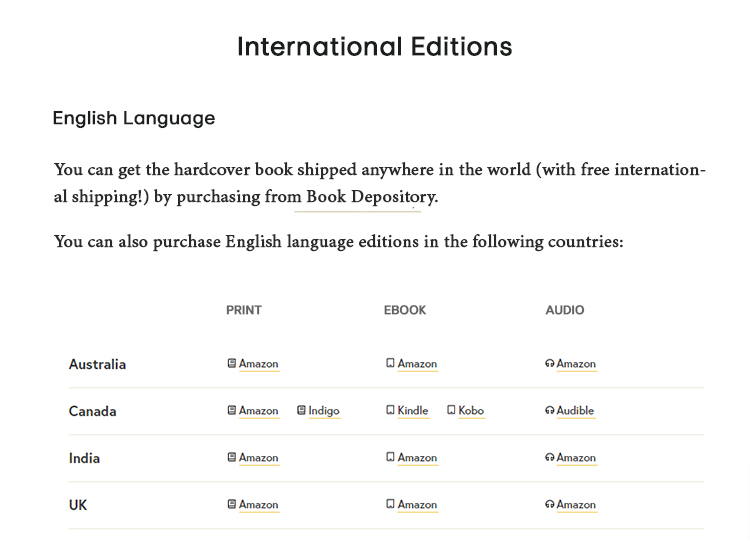Click book icon beside Australia print Amazon
This screenshot has height=557, width=750.
click(232, 363)
